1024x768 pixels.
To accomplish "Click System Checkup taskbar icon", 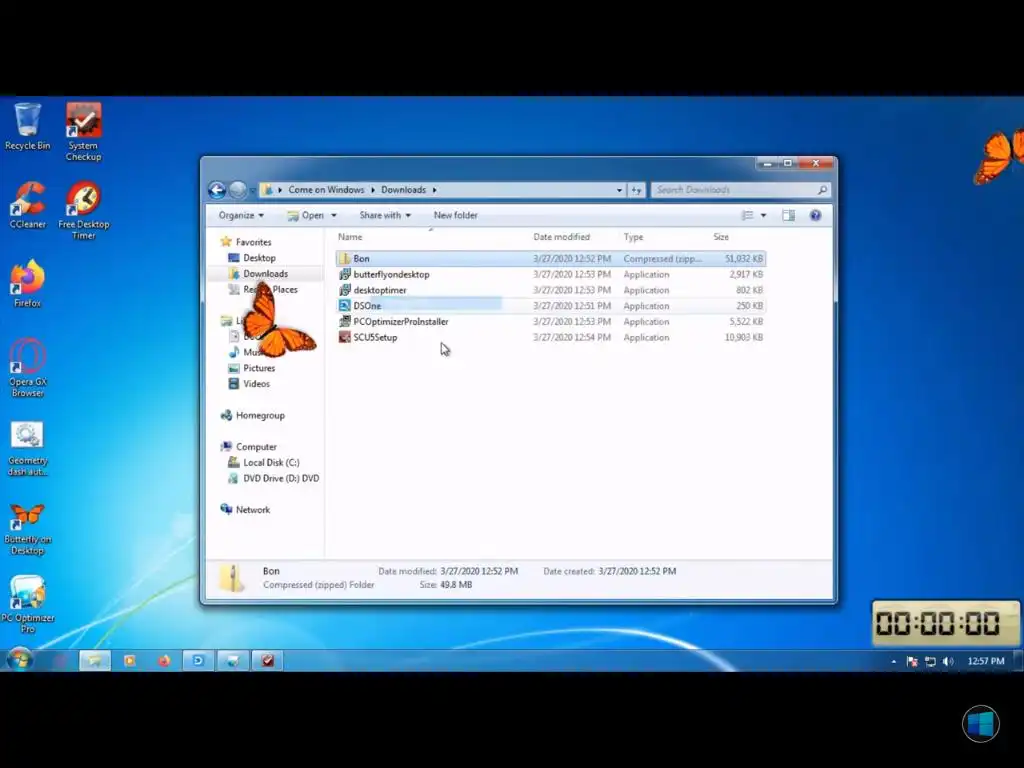I will click(268, 661).
